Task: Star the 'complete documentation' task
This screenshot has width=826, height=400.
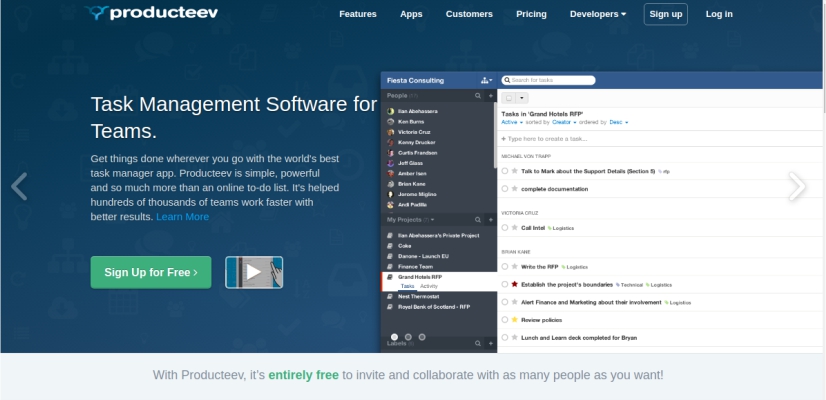Action: coord(515,189)
